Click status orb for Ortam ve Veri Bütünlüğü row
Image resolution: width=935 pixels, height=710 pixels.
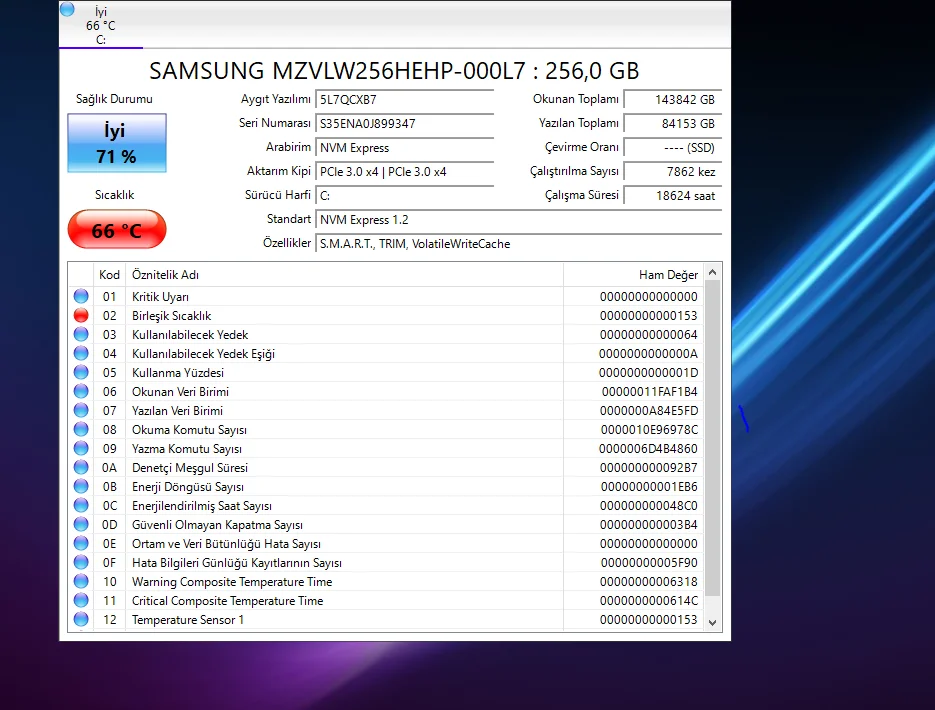pyautogui.click(x=81, y=544)
